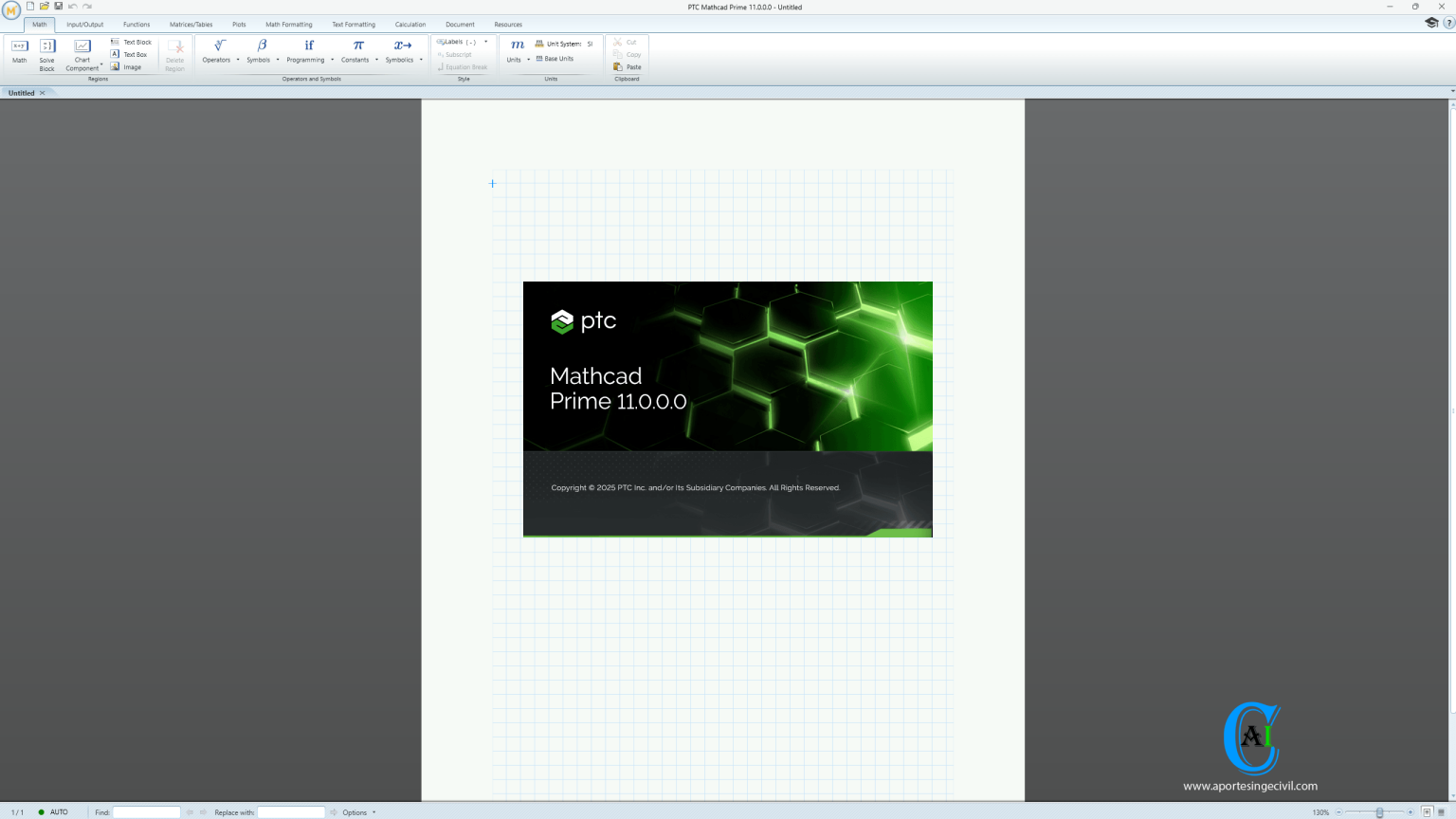Click the Paste button in Clipboard group
This screenshot has height=819, width=1456.
click(628, 67)
